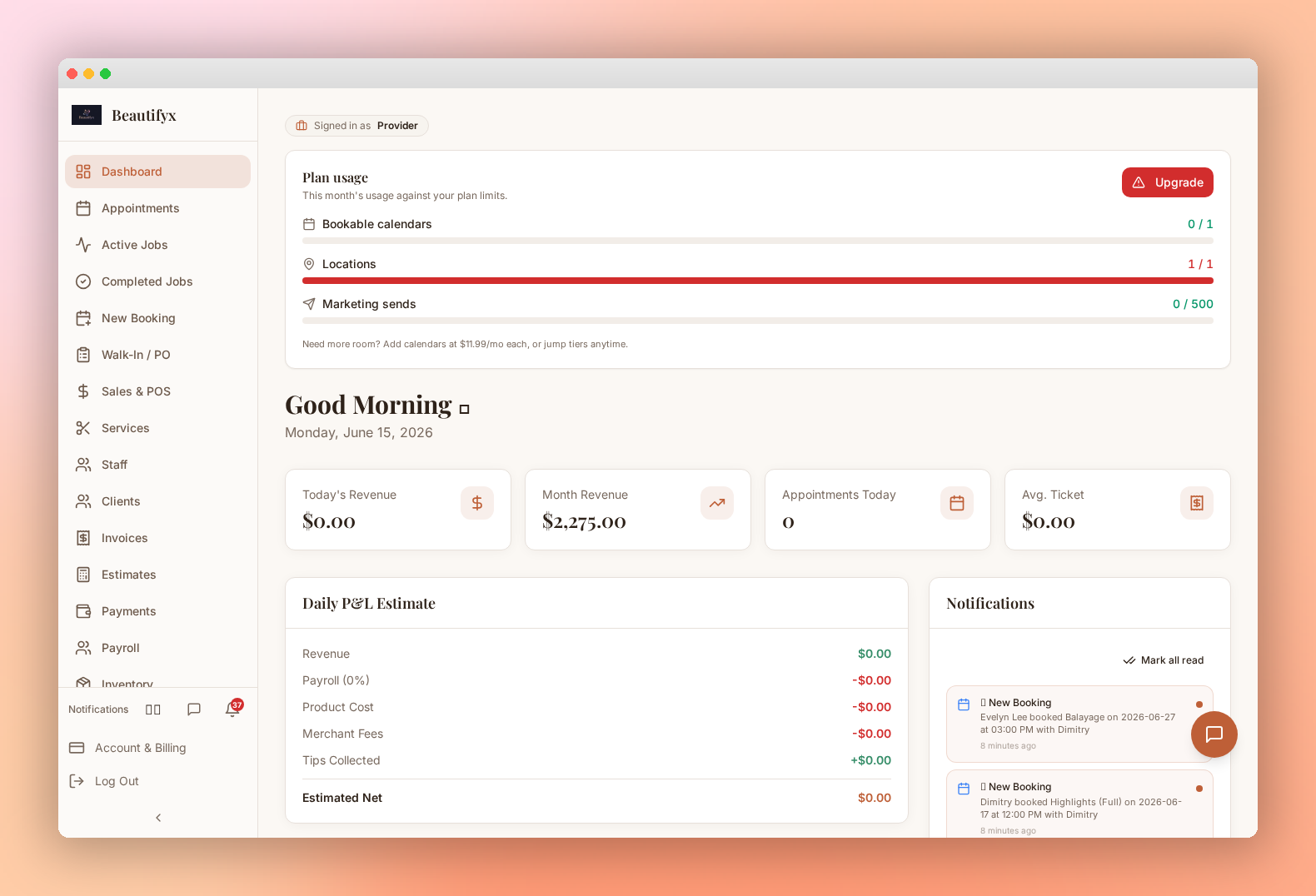Click the Invoices receipt icon
Screen dimensions: 1316x896
tap(83, 538)
